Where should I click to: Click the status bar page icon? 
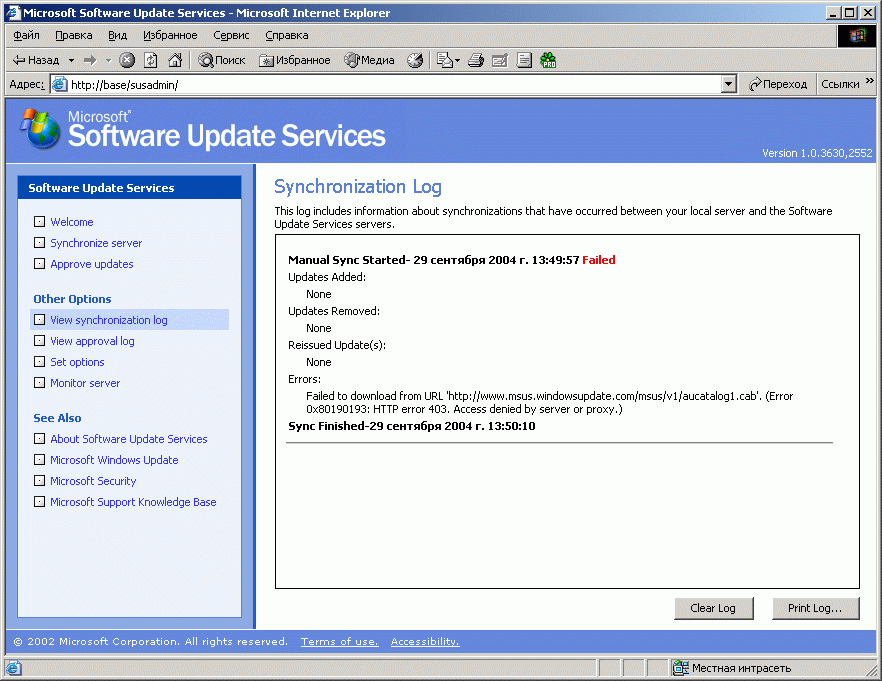click(14, 668)
